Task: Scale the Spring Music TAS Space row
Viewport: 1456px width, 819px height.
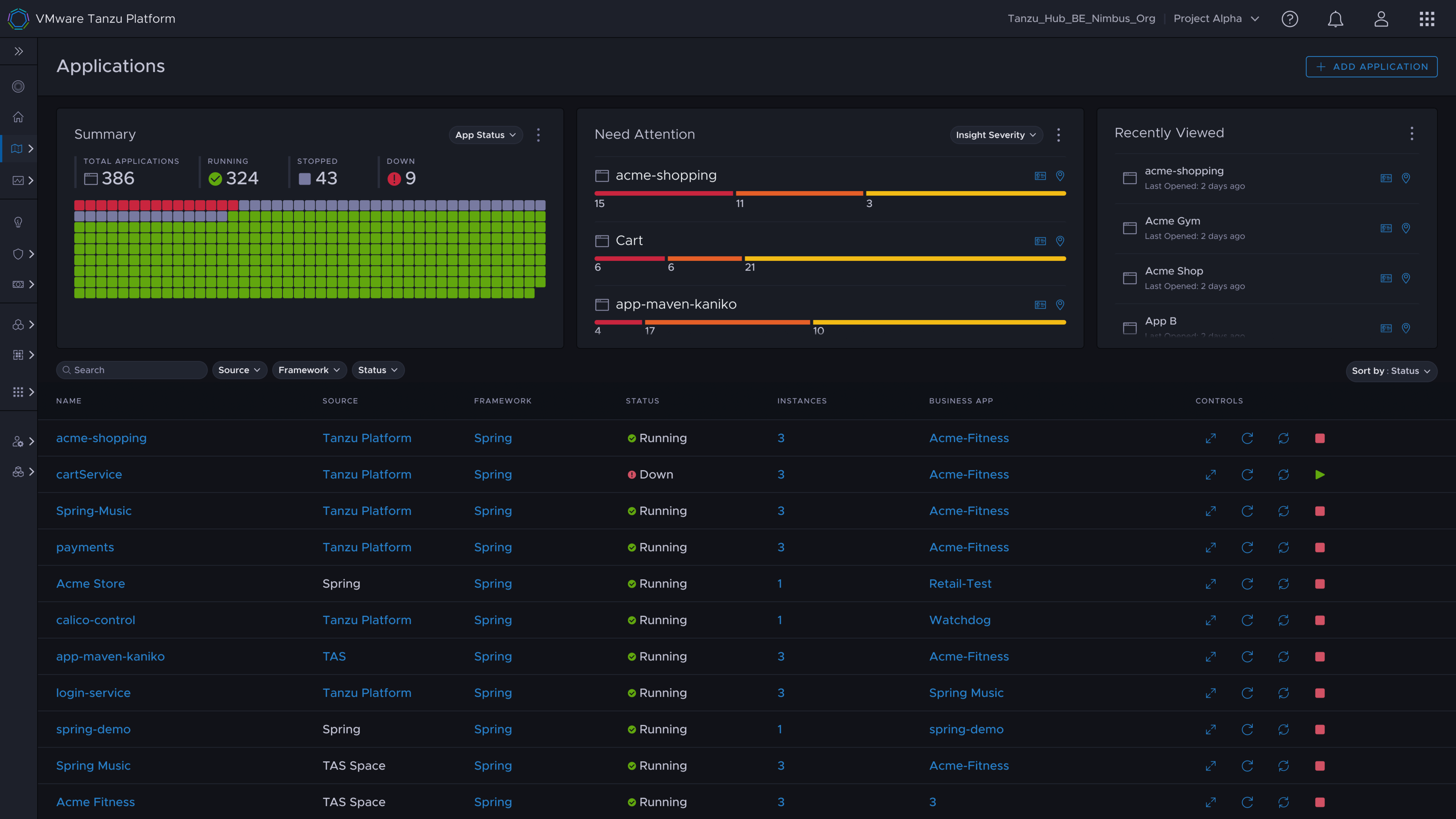Action: coord(1211,766)
